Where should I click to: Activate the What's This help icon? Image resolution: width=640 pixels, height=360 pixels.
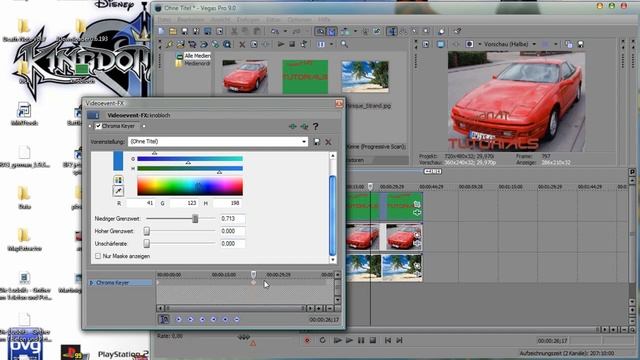point(458,31)
